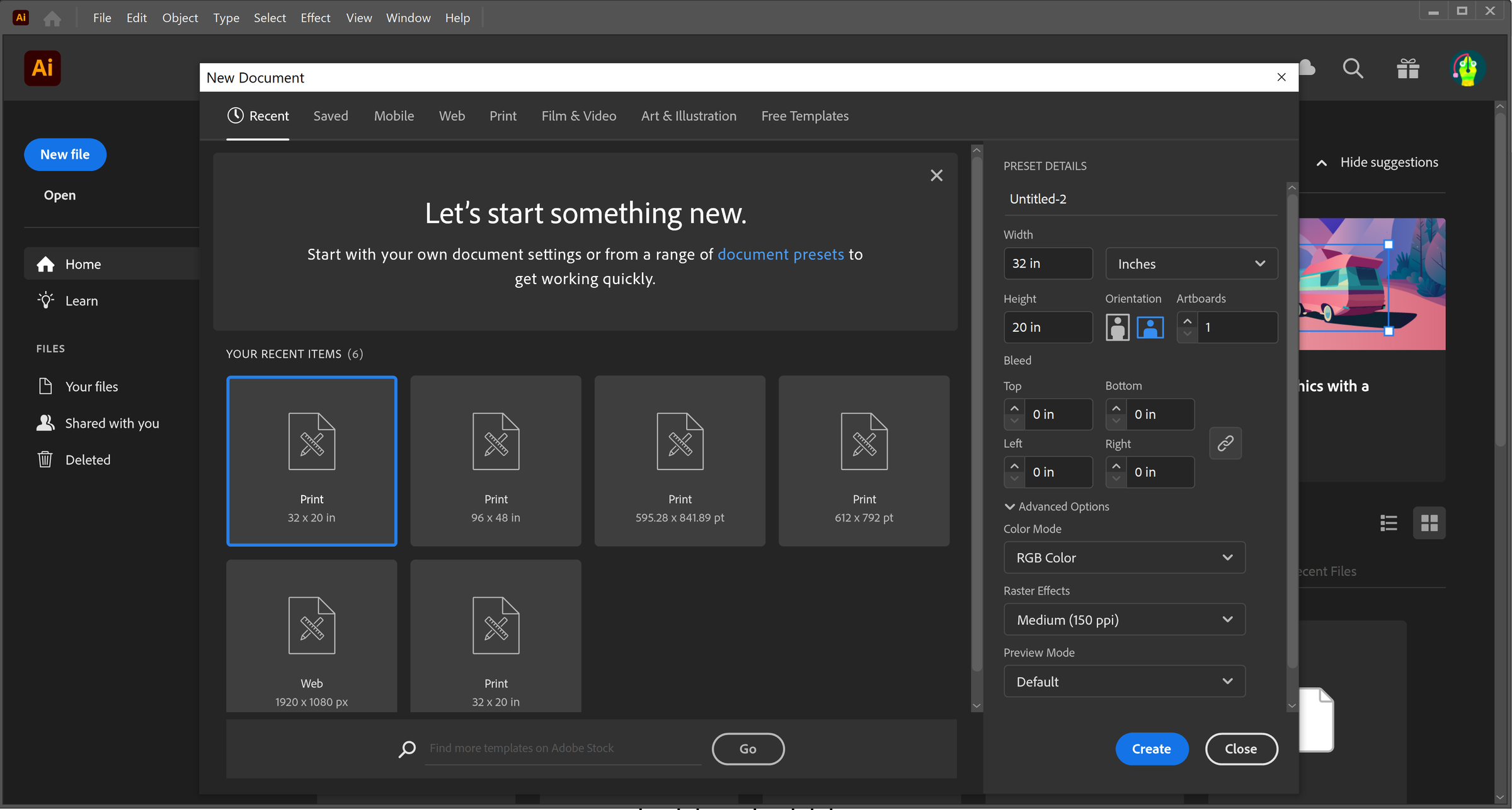Open the Effect menu
This screenshot has height=810, width=1512.
pyautogui.click(x=315, y=18)
